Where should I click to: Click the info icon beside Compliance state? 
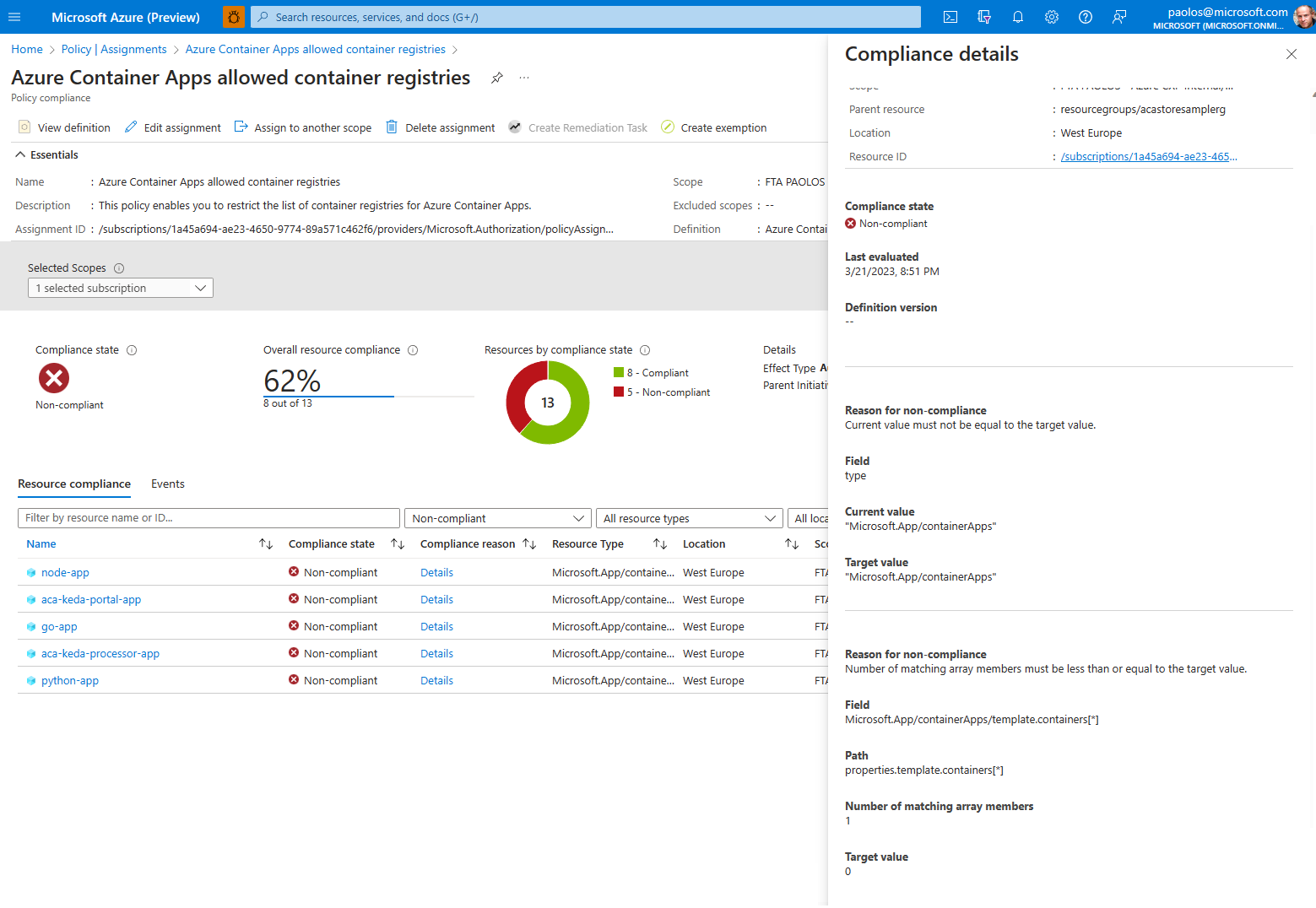[x=132, y=350]
